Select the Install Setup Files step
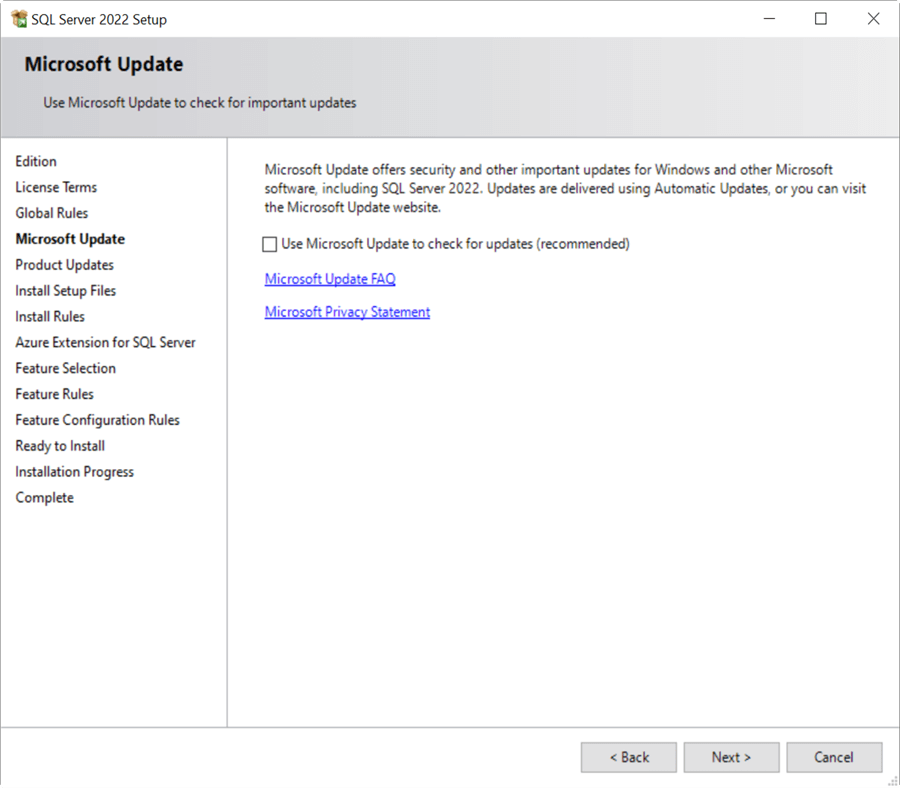900x788 pixels. (x=65, y=291)
